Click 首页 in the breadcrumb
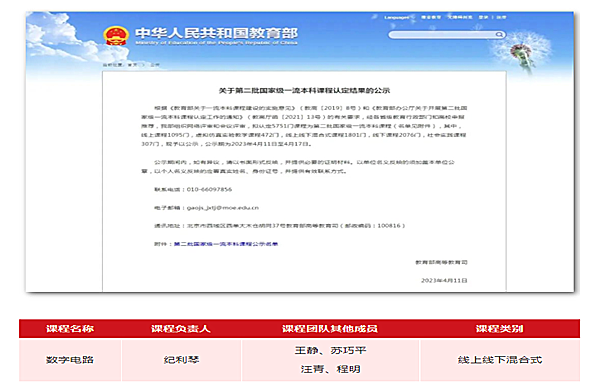The width and height of the screenshot is (600, 390). point(133,65)
